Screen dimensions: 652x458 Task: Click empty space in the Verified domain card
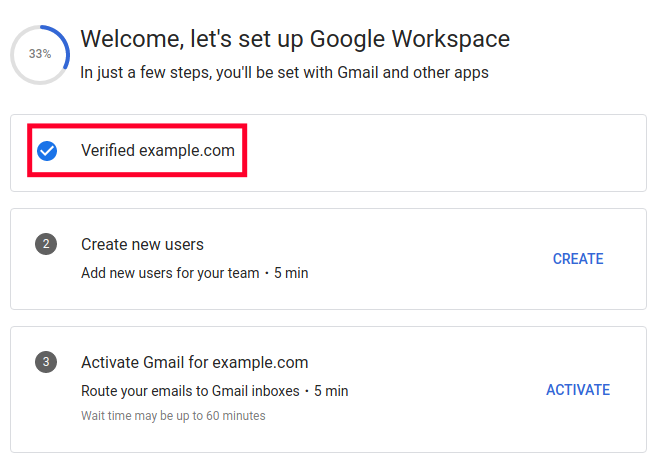tap(440, 152)
